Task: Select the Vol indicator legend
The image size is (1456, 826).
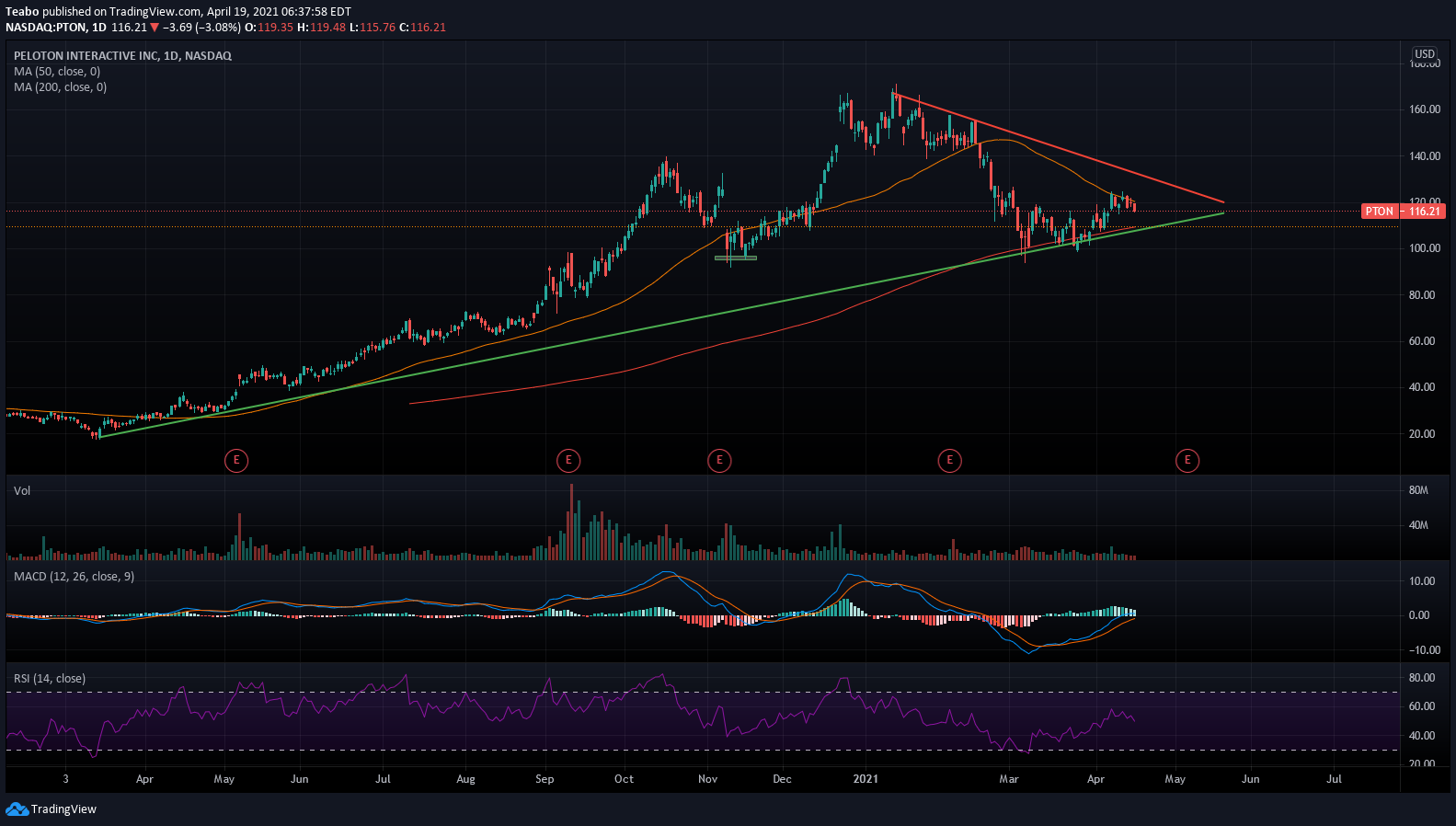Action: click(22, 491)
